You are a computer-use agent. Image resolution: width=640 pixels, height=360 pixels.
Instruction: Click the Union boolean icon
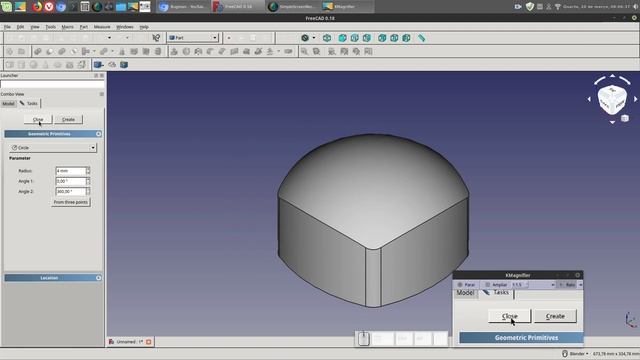pos(62,51)
